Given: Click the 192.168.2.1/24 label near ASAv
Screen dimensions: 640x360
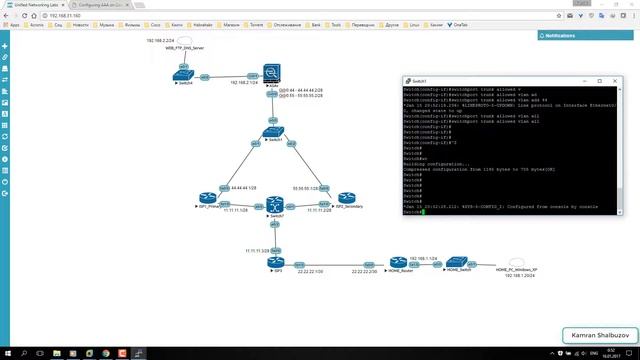Looking at the screenshot, I should tap(244, 82).
